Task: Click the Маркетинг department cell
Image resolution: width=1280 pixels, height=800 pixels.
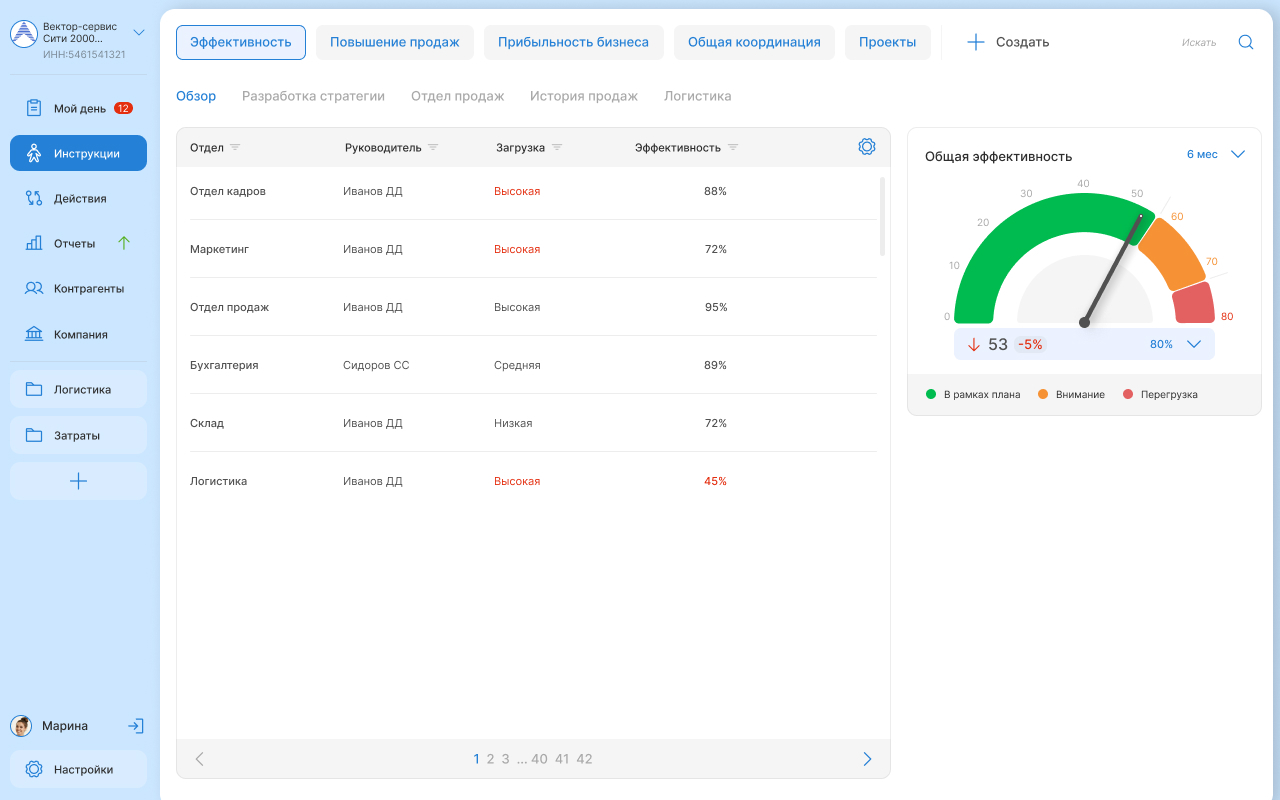Action: (220, 249)
